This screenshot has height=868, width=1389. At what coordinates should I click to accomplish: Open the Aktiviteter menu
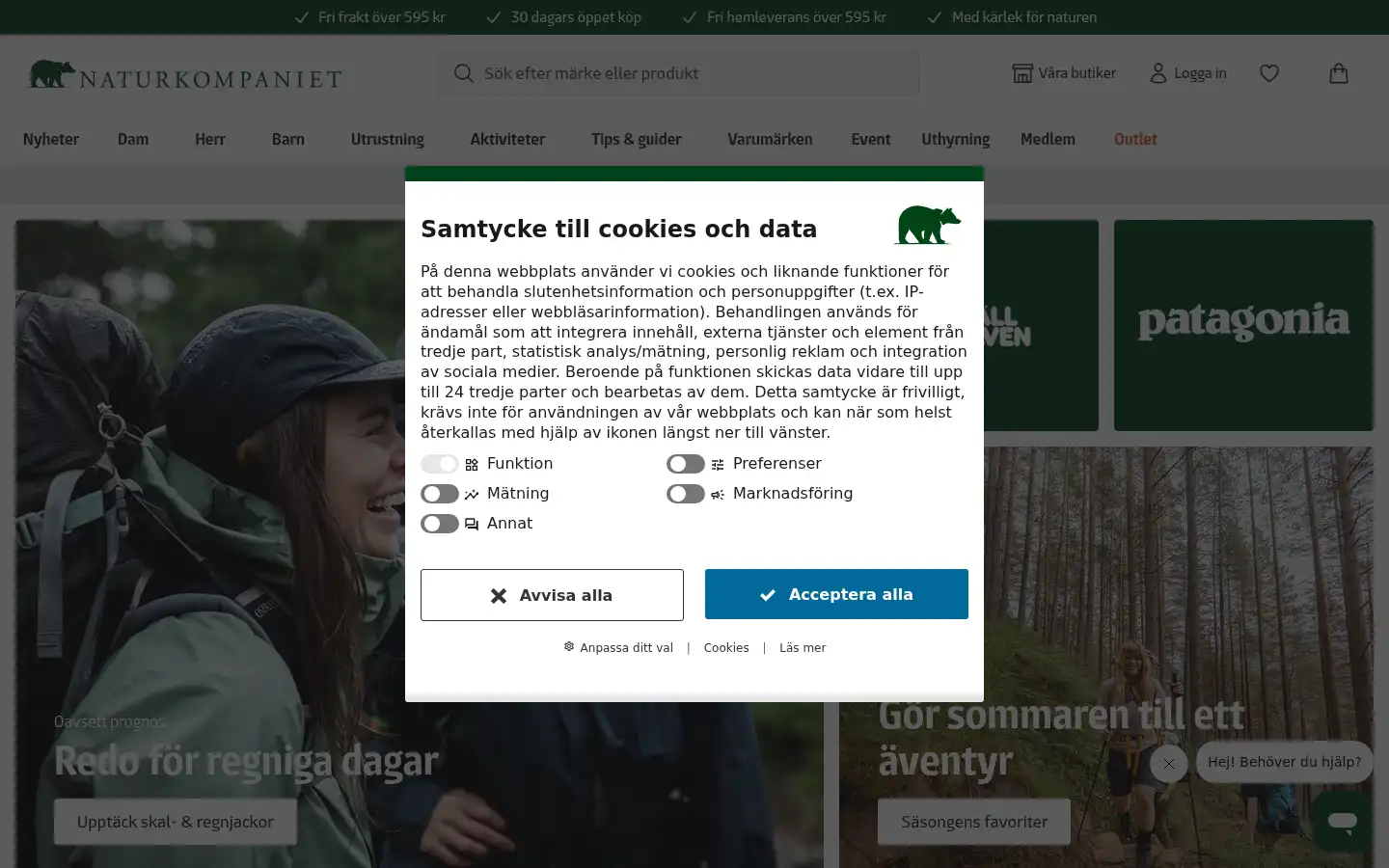[x=507, y=139]
